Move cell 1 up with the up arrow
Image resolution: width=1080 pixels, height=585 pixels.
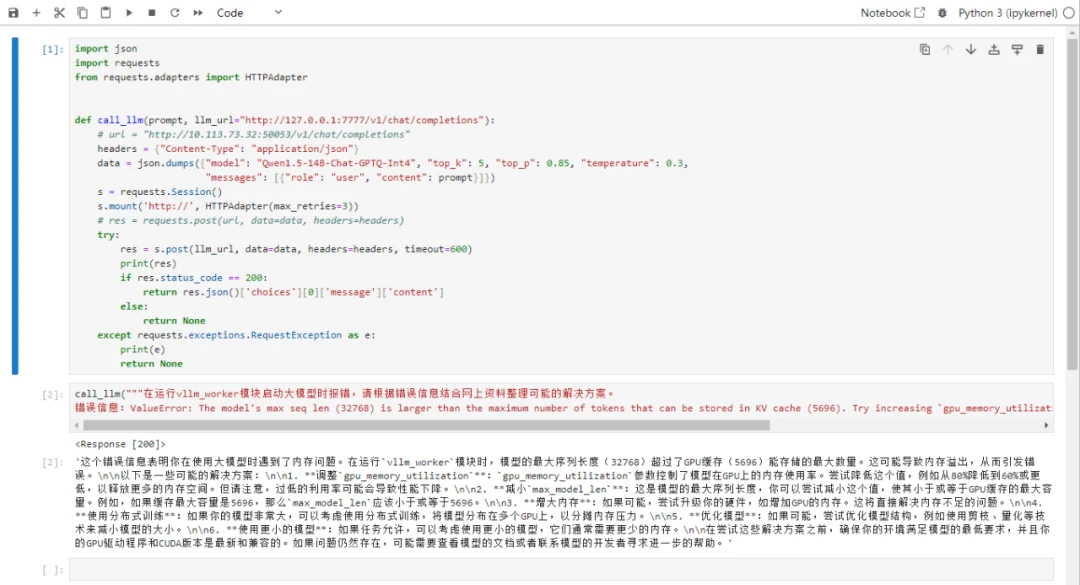[x=948, y=50]
